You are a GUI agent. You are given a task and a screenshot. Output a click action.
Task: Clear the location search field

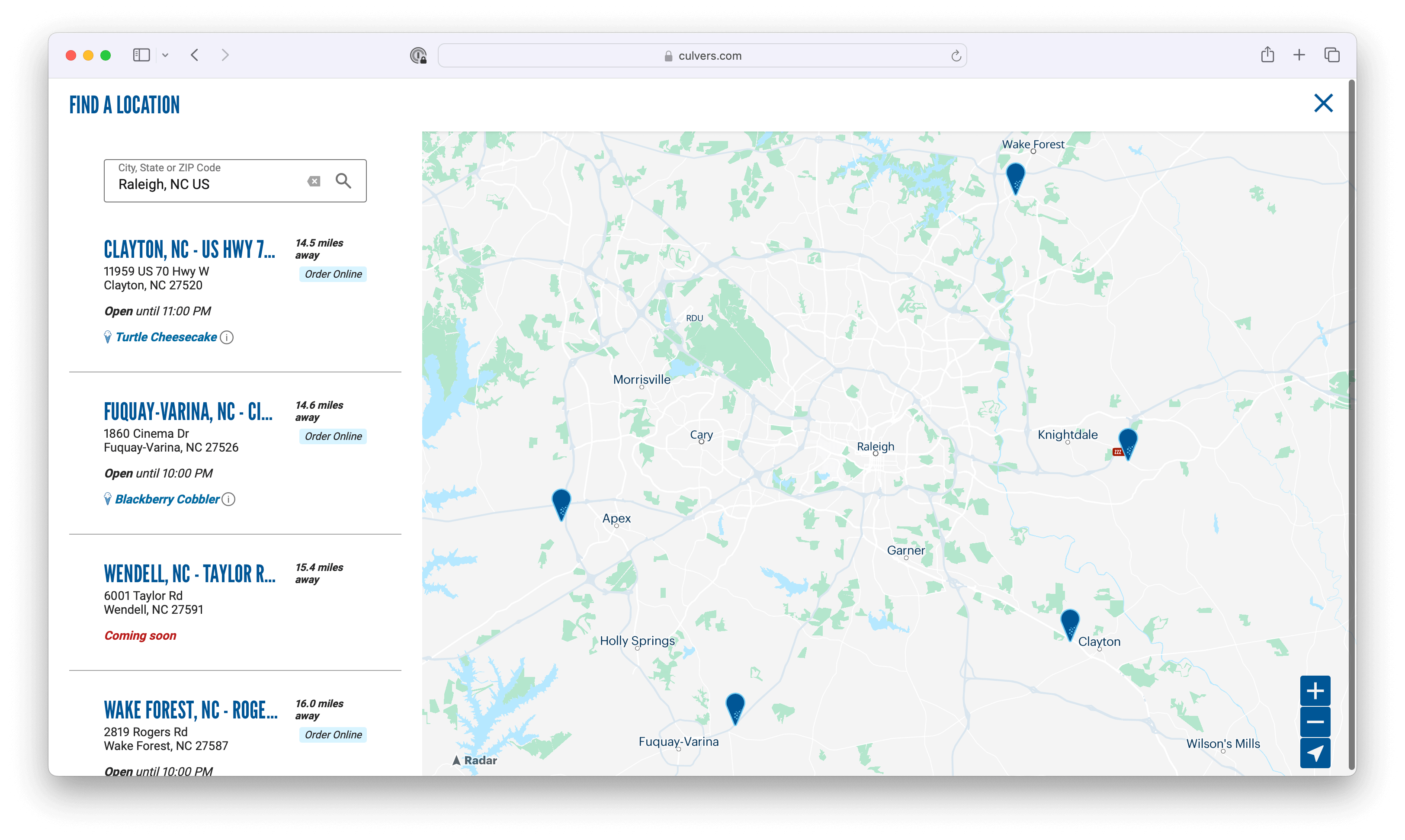314,181
